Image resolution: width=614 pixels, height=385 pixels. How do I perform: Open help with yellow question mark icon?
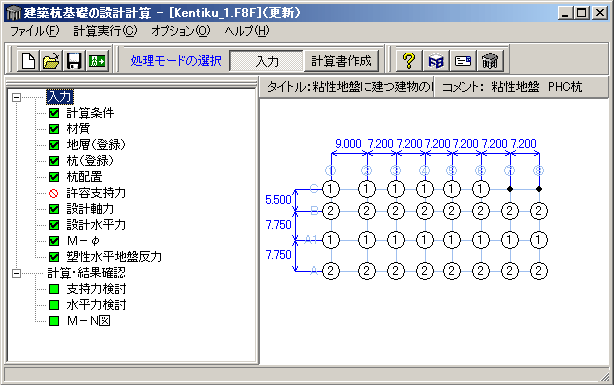[x=409, y=61]
